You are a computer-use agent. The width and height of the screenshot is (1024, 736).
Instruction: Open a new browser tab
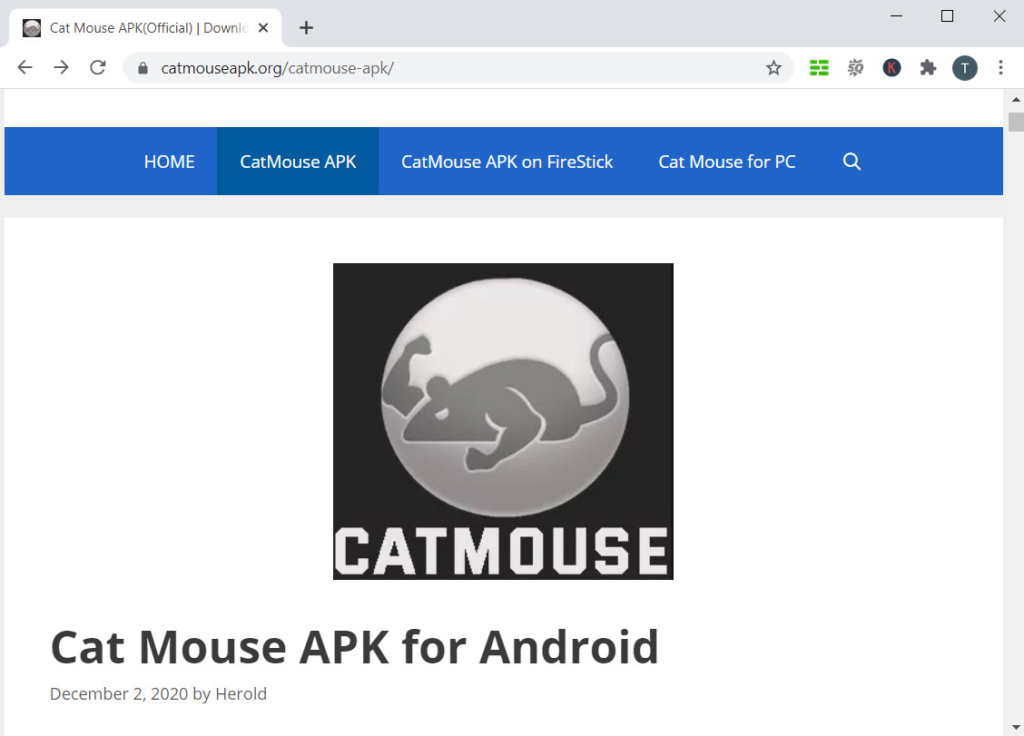(306, 28)
